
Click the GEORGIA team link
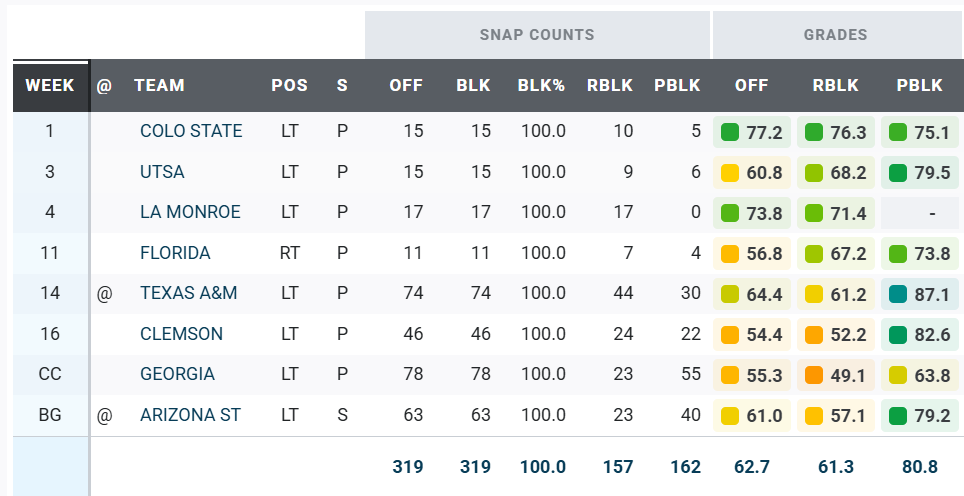tap(177, 374)
